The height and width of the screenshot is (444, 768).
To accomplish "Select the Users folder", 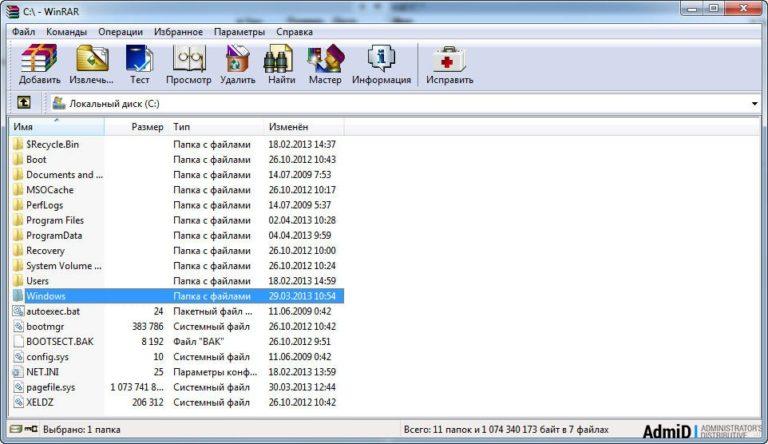I will tap(37, 281).
